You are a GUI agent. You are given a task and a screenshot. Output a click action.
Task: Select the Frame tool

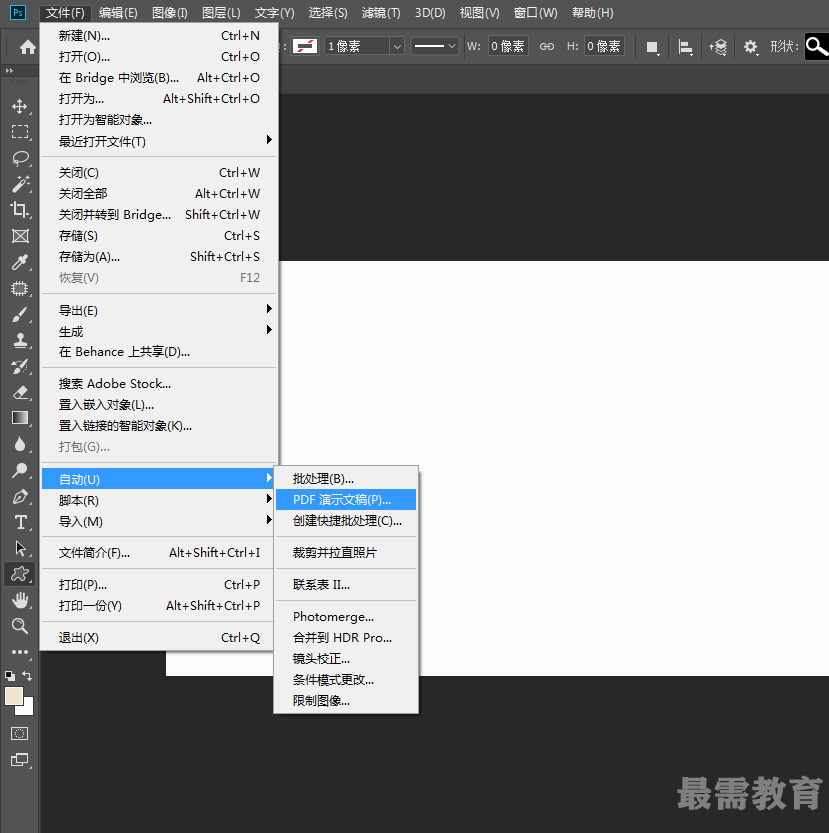[x=20, y=236]
